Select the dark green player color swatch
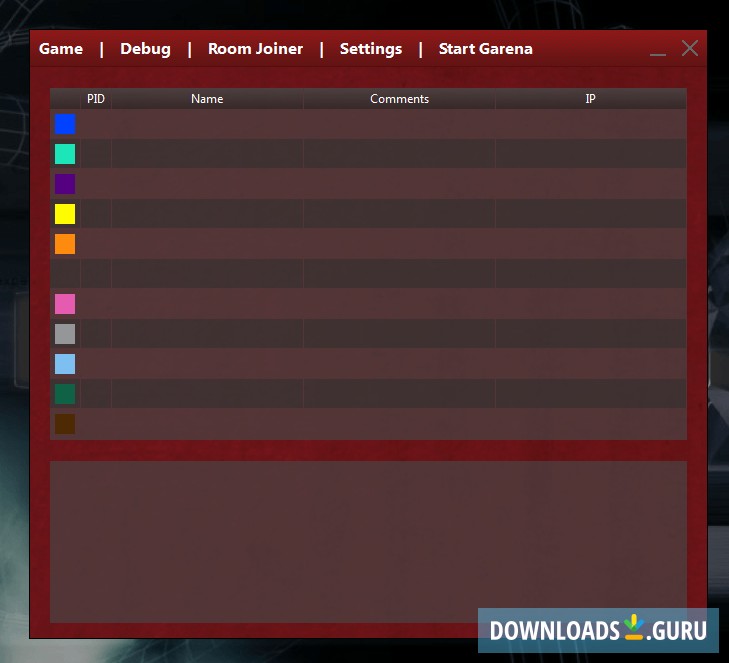The image size is (729, 663). coord(65,394)
